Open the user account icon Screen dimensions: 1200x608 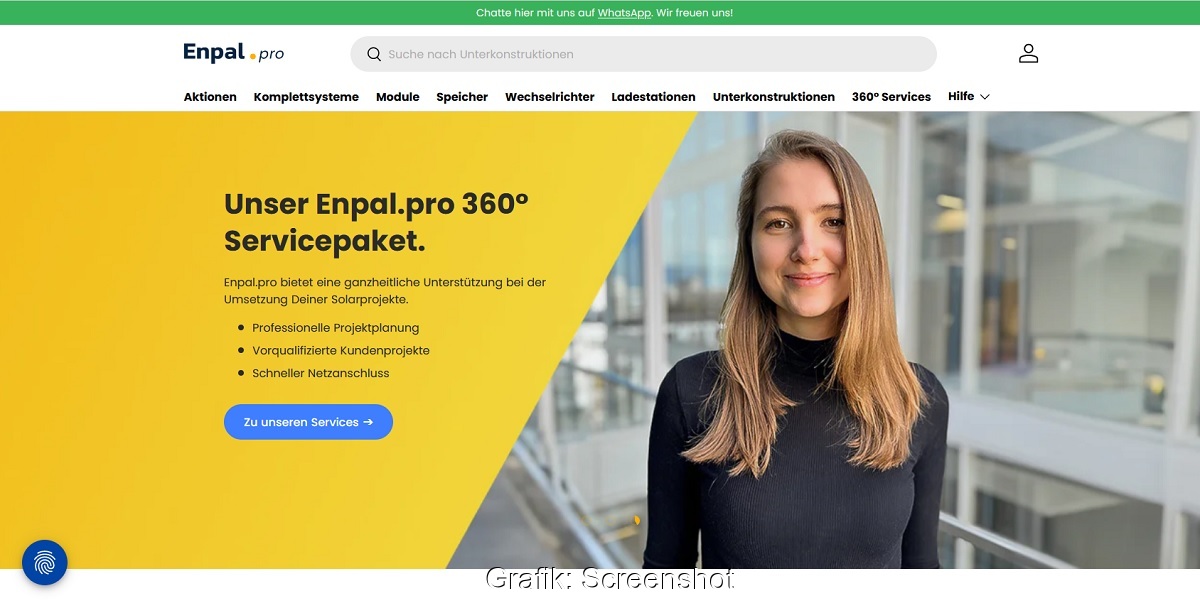pos(1028,54)
